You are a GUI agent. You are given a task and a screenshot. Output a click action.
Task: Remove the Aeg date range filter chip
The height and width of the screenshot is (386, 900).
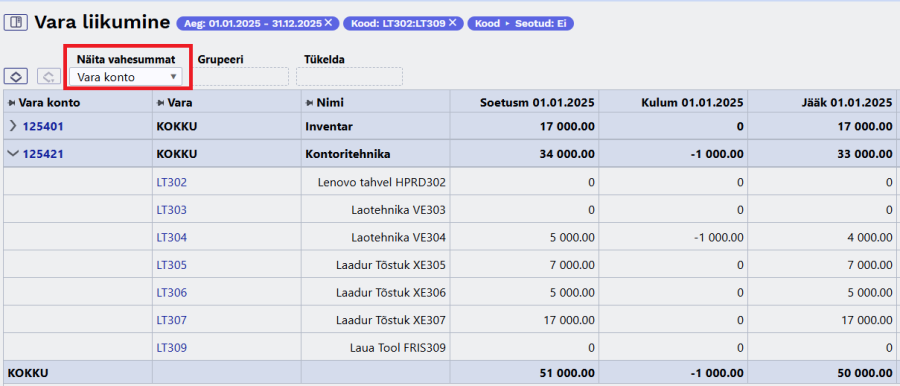328,23
